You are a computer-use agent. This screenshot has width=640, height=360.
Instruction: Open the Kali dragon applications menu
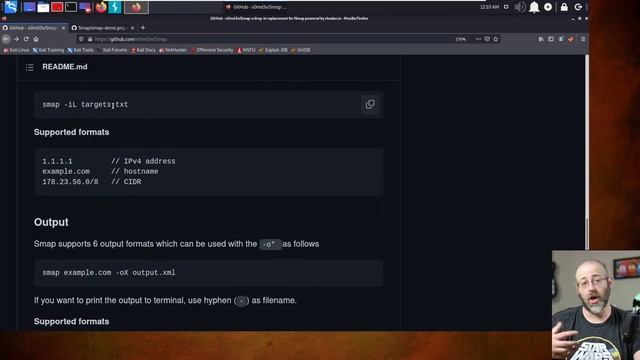11,7
